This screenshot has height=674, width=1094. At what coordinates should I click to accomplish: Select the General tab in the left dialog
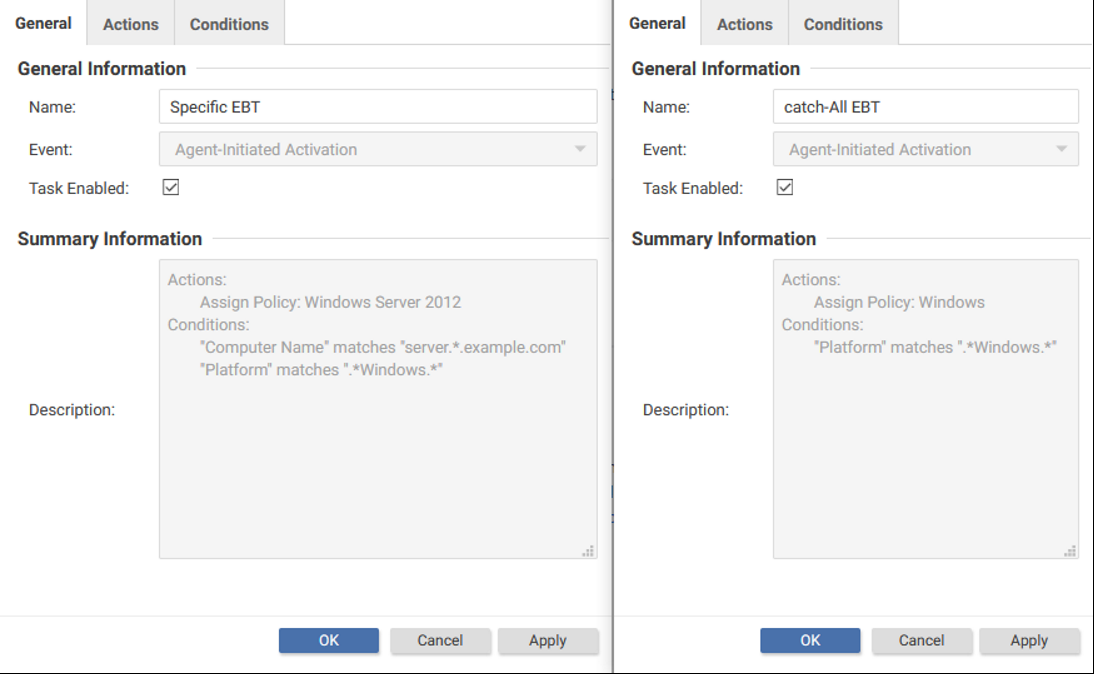click(43, 22)
